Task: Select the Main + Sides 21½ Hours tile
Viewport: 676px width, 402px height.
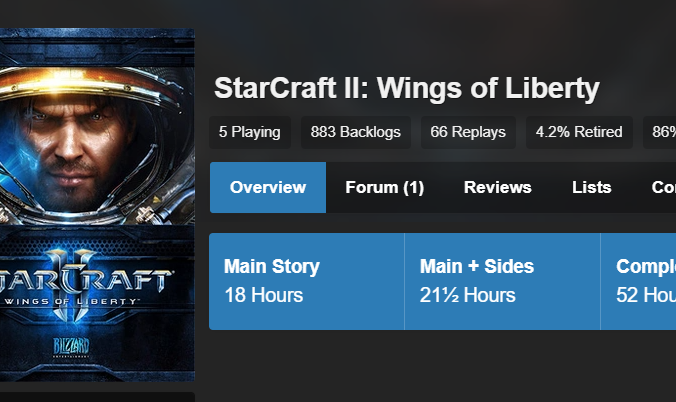Action: point(502,281)
